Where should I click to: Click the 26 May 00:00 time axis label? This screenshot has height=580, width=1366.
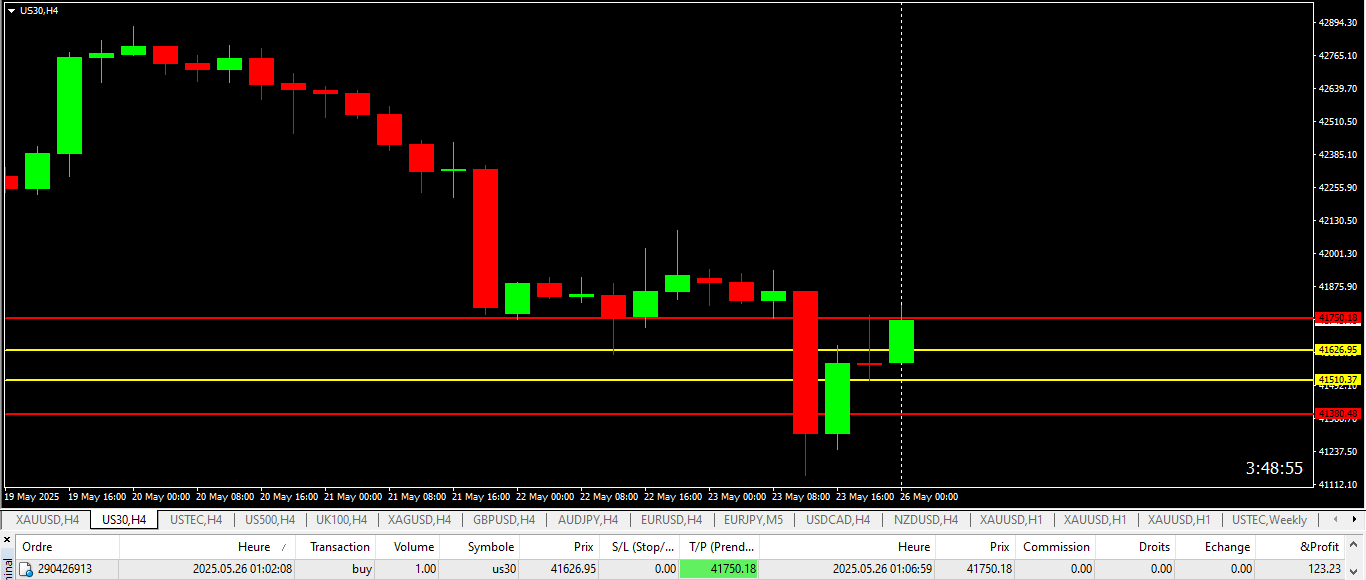928,497
